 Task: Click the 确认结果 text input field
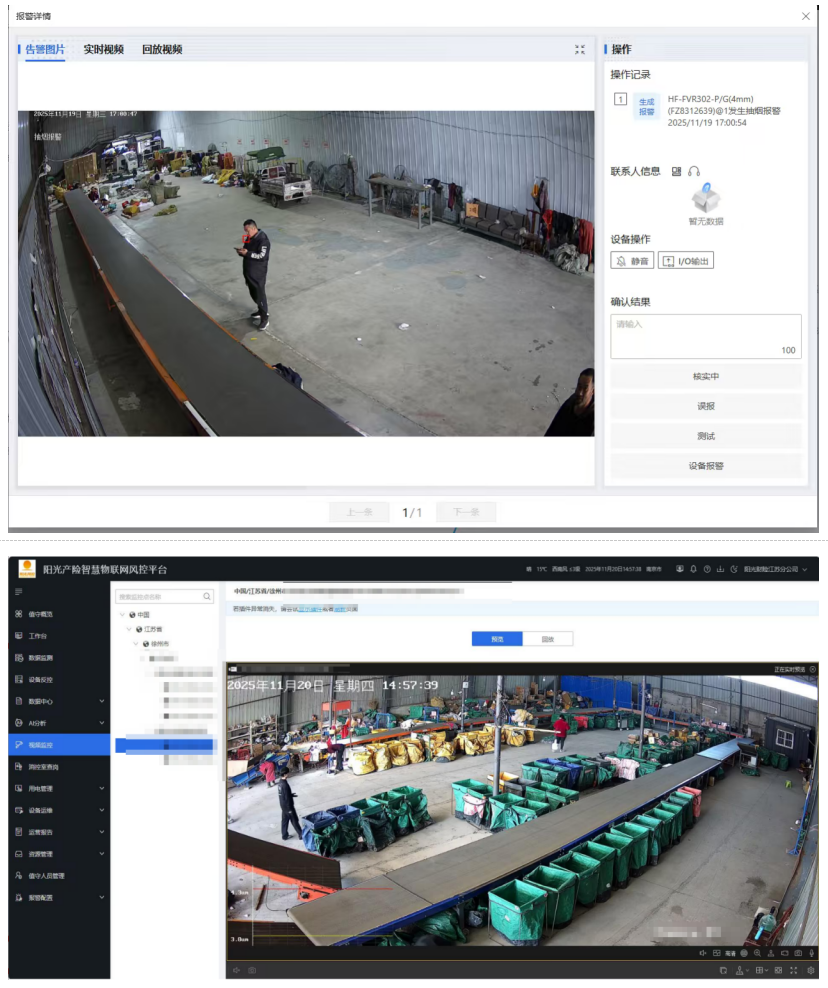point(705,336)
